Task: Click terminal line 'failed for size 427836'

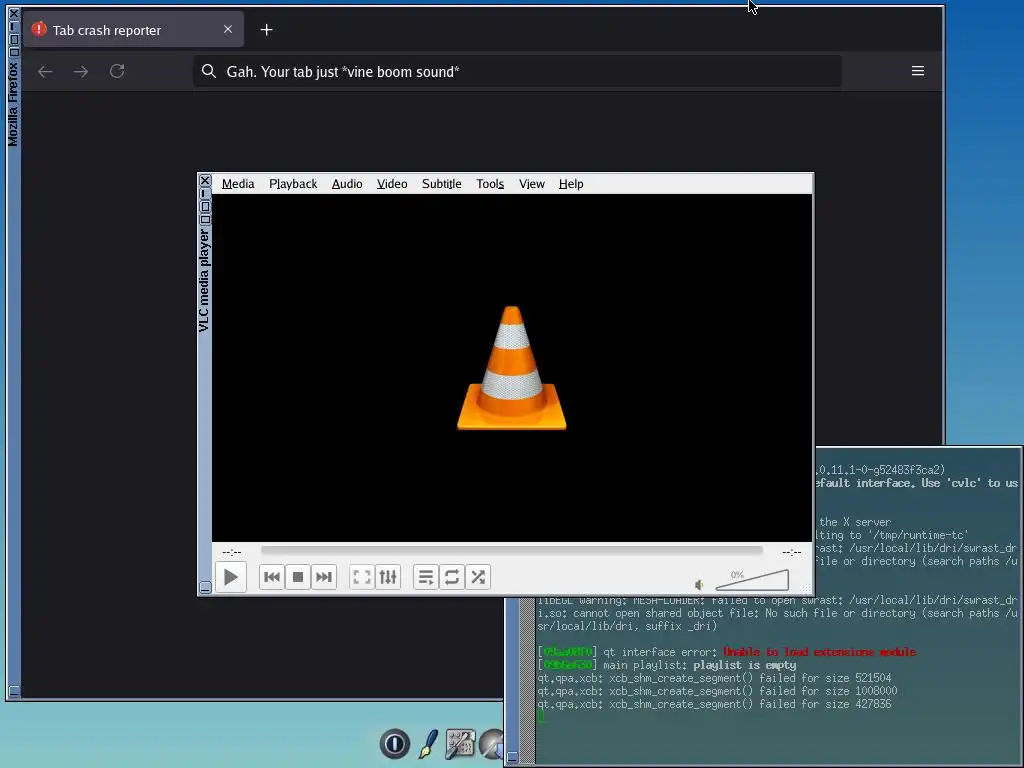Action: coord(714,705)
